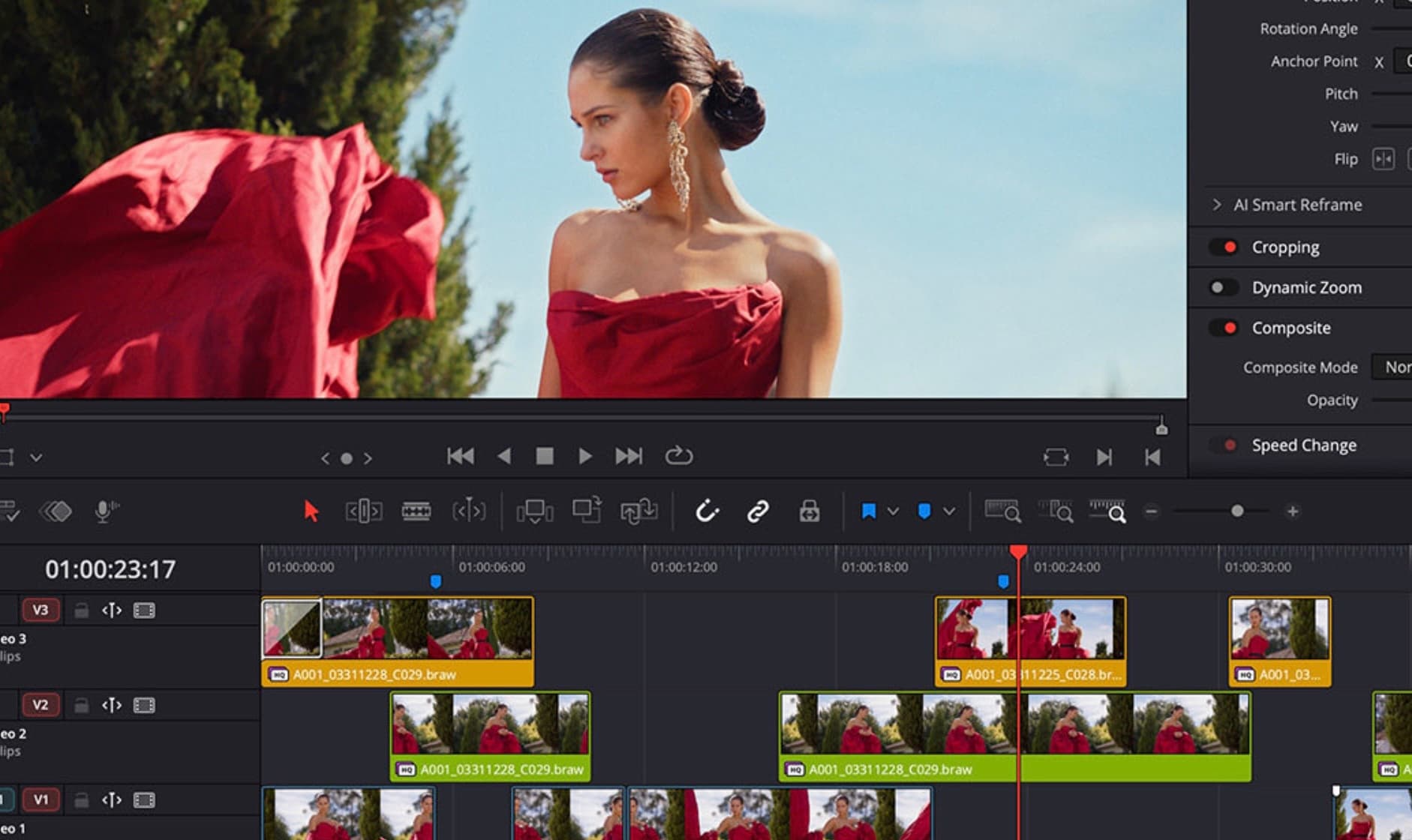Open the Flag color dropdown arrow
Viewport: 1412px width, 840px height.
(893, 511)
